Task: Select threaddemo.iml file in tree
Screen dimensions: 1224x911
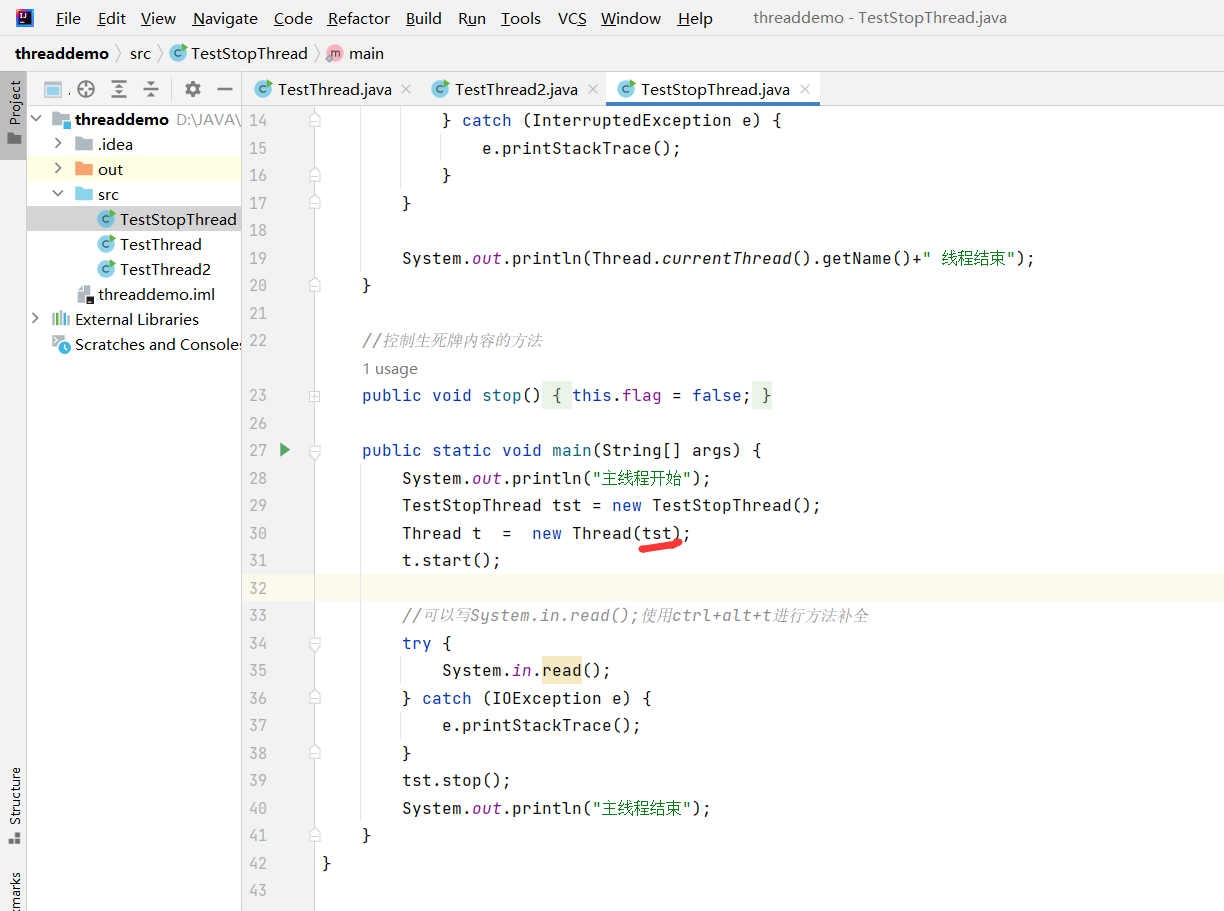Action: point(156,294)
